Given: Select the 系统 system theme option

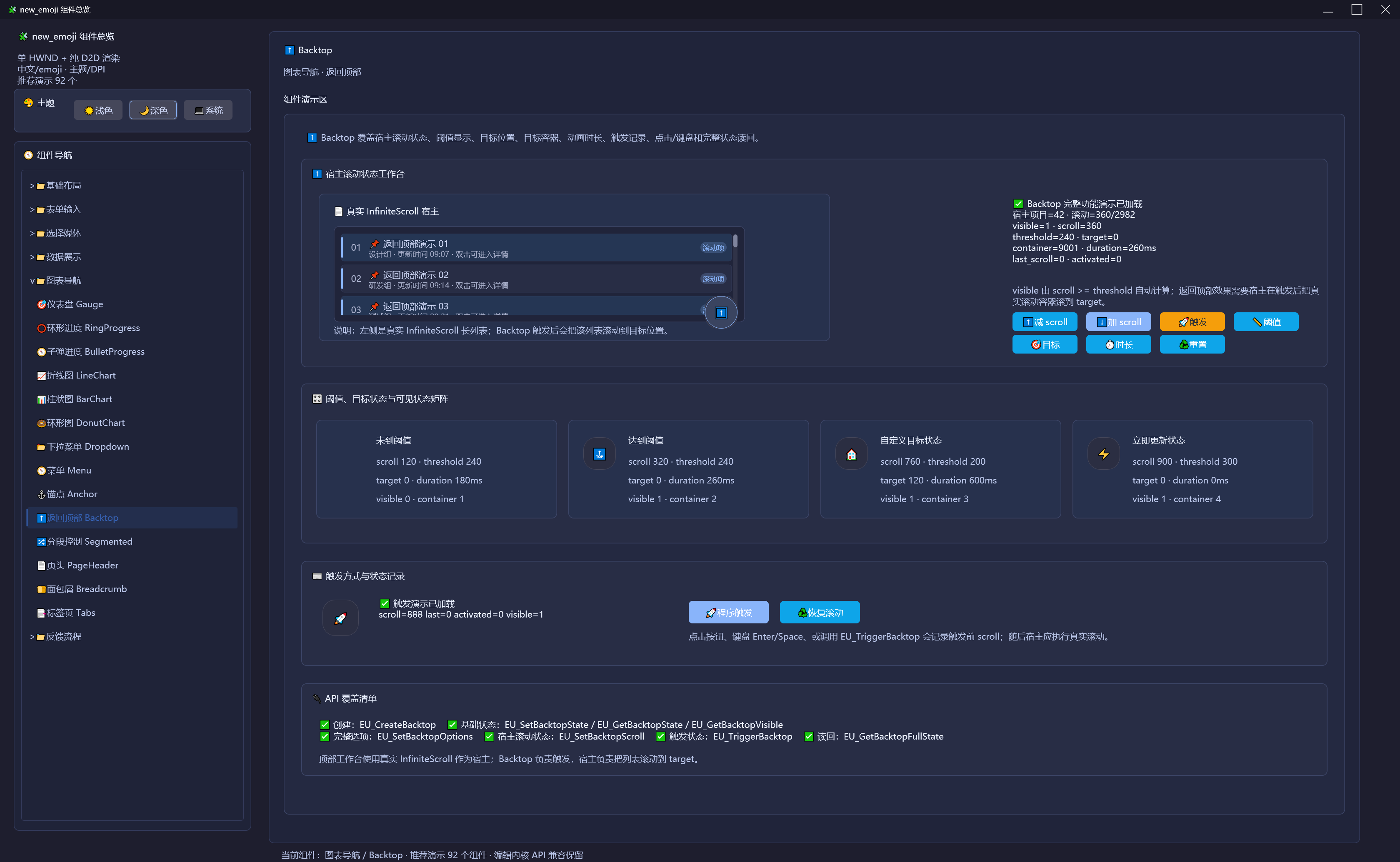Looking at the screenshot, I should tap(208, 110).
